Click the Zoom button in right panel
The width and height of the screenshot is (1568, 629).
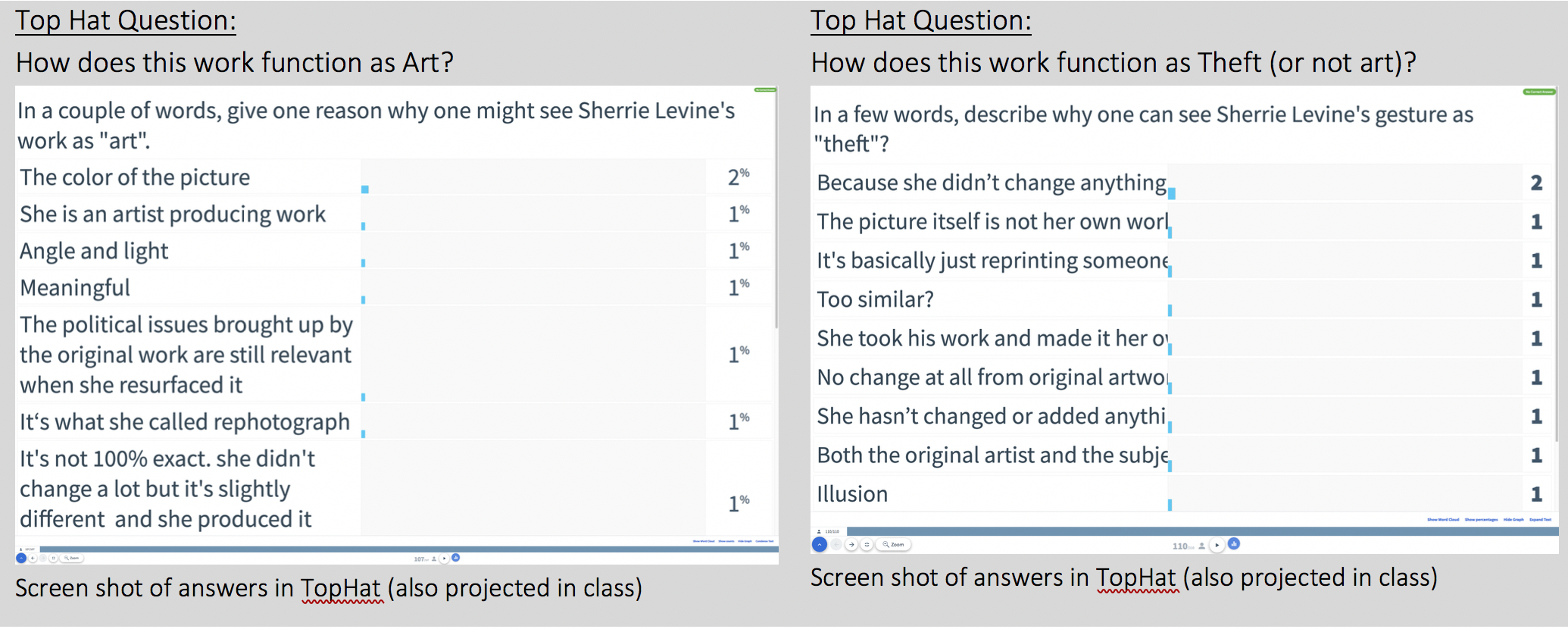894,544
